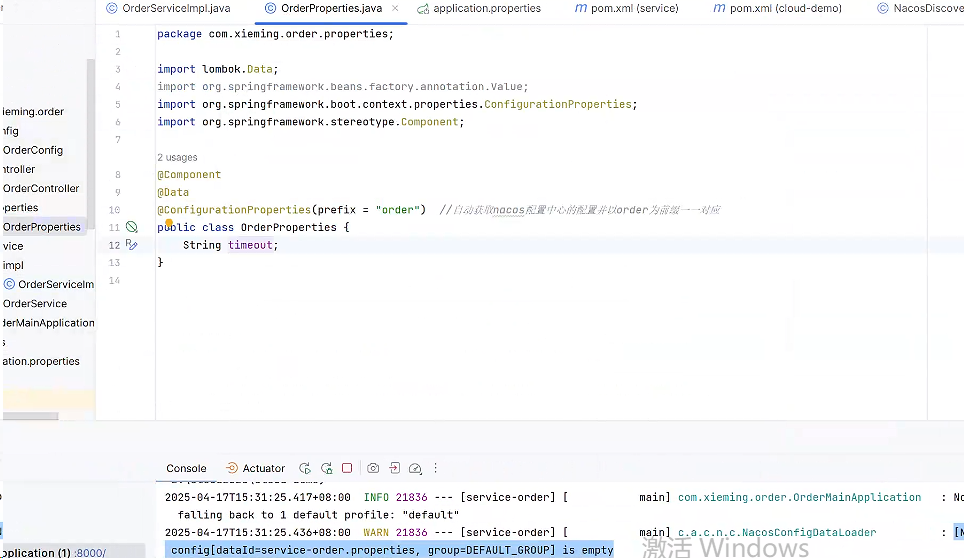Image resolution: width=964 pixels, height=558 pixels.
Task: Select OrderController in the project tree
Action: pyautogui.click(x=41, y=188)
